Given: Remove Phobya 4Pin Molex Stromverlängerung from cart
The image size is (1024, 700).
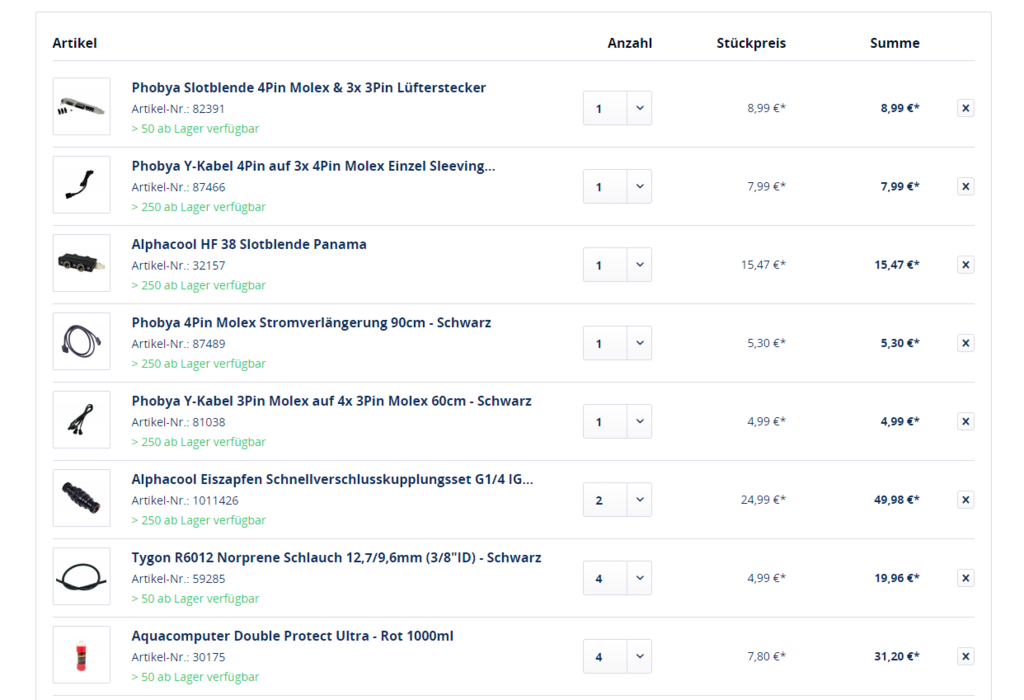Looking at the screenshot, I should (x=965, y=343).
